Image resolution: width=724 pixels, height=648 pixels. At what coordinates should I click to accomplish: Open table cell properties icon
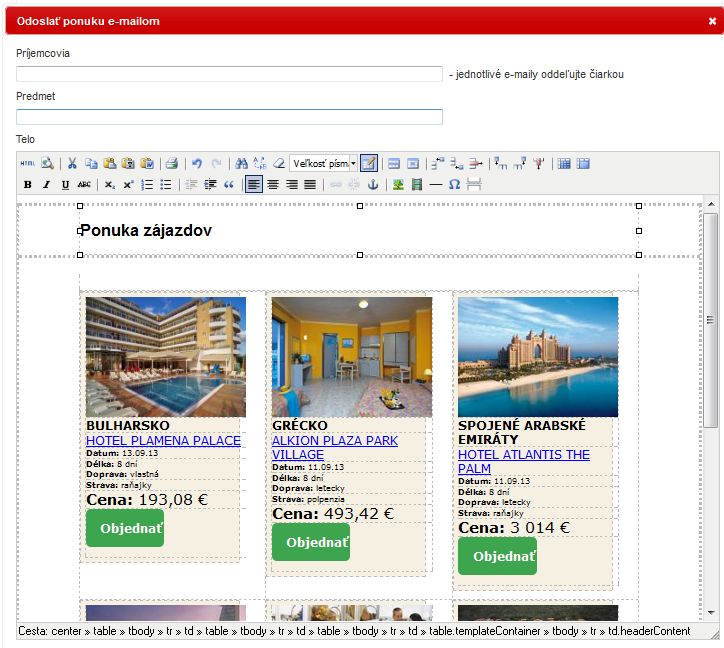point(413,164)
